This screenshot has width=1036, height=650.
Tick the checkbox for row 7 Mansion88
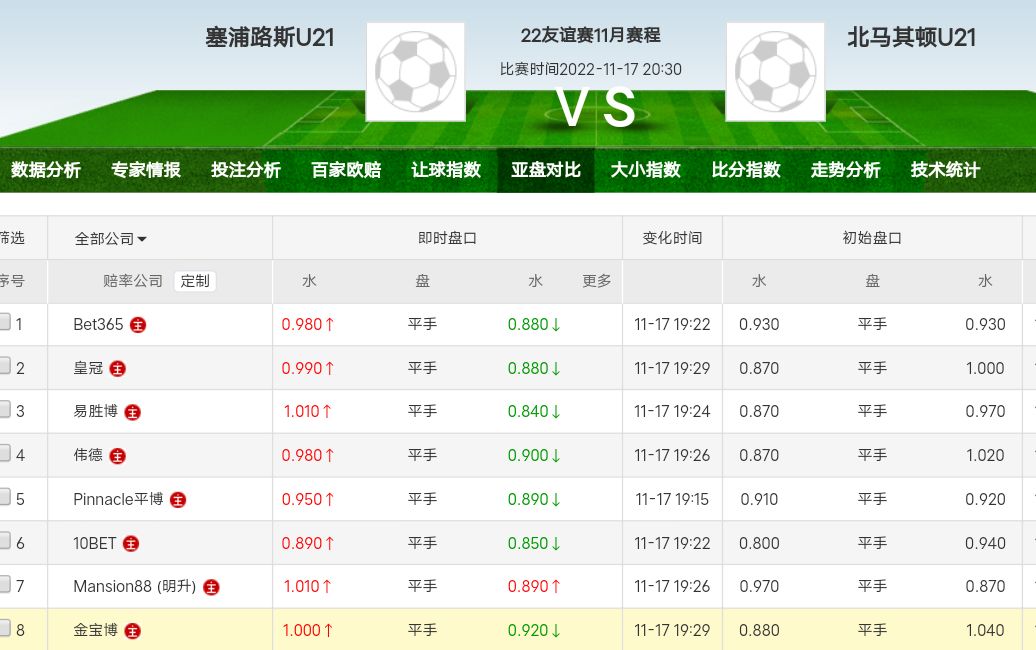[x=5, y=584]
